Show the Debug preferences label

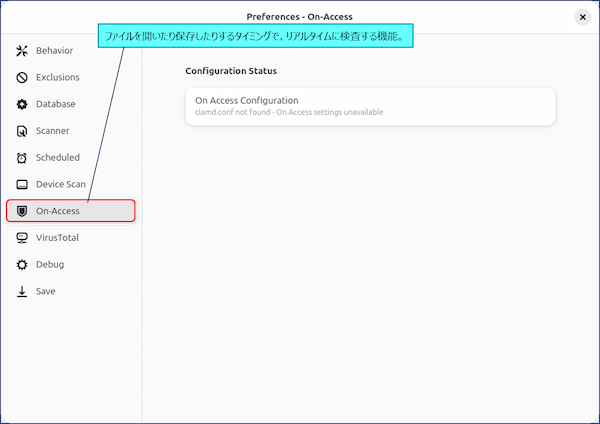[50, 264]
